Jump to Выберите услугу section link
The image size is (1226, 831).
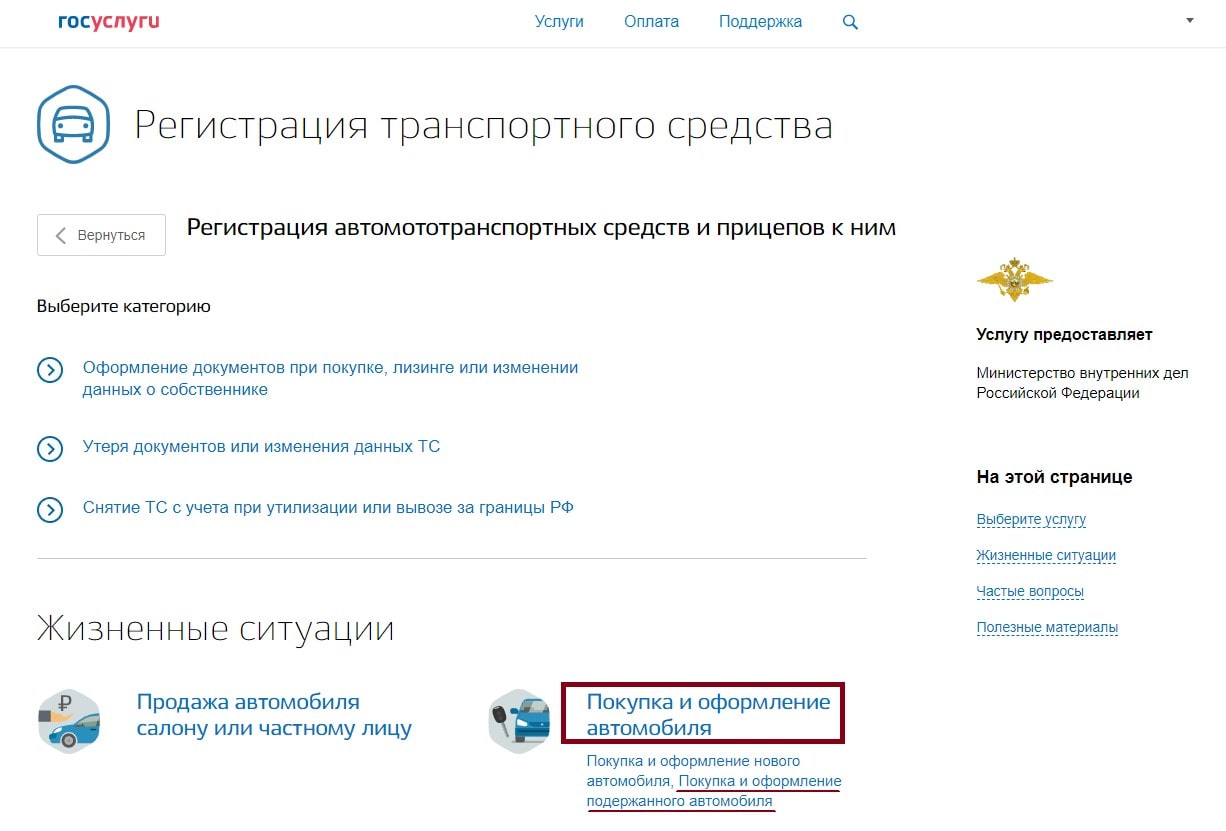click(1031, 520)
